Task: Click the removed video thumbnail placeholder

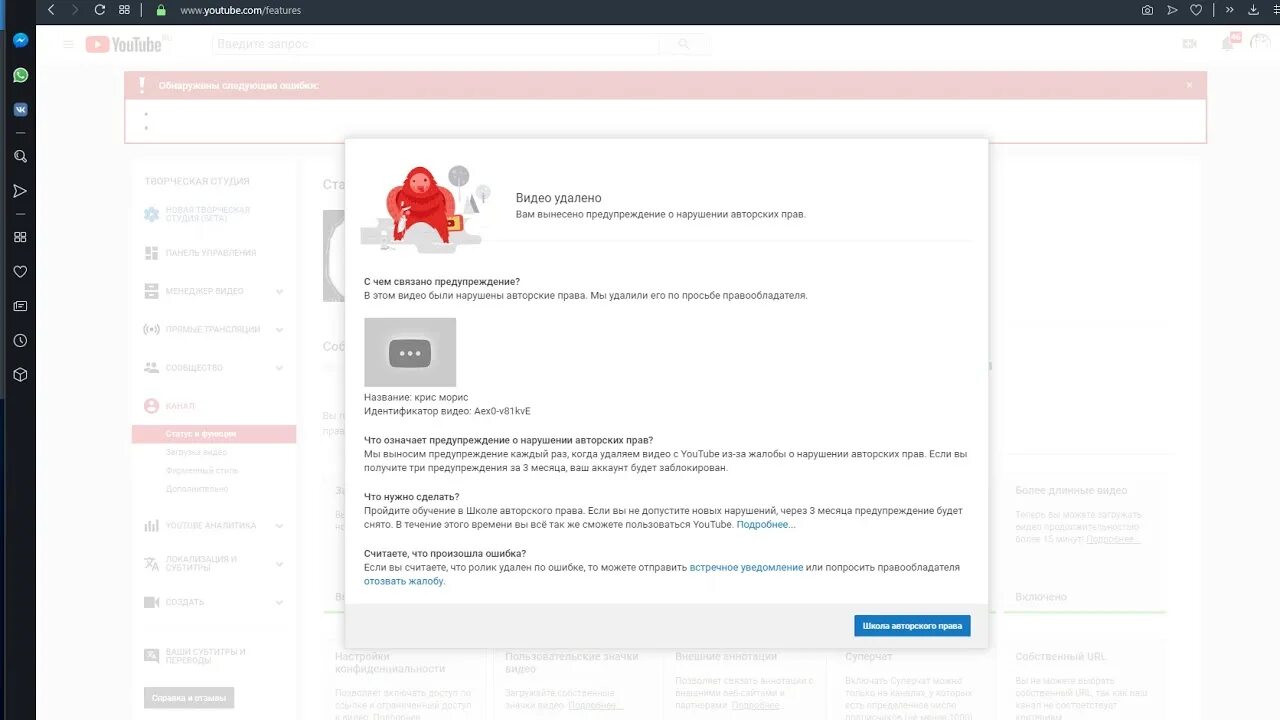Action: coord(410,352)
